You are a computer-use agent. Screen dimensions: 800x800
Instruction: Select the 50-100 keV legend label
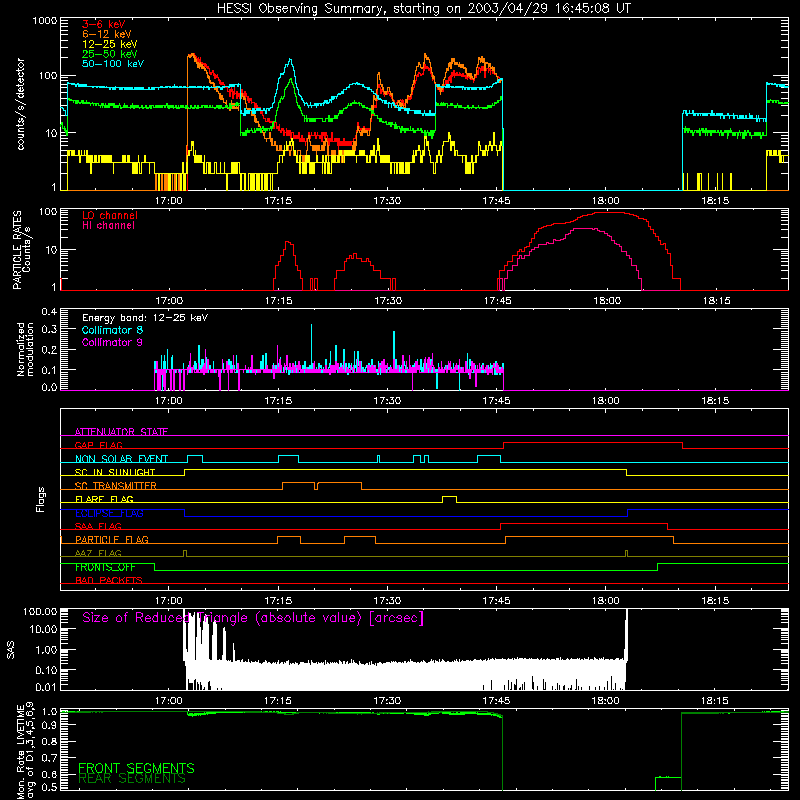[x=113, y=63]
